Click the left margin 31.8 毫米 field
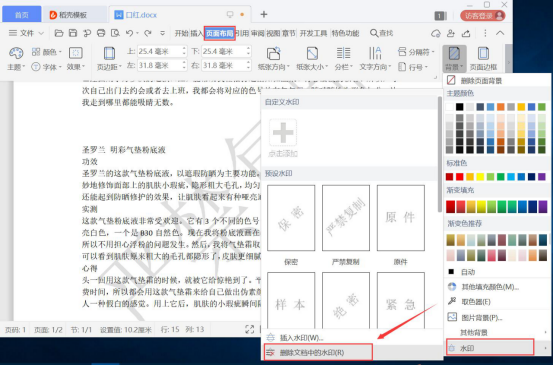This screenshot has width=553, height=366. 161,65
